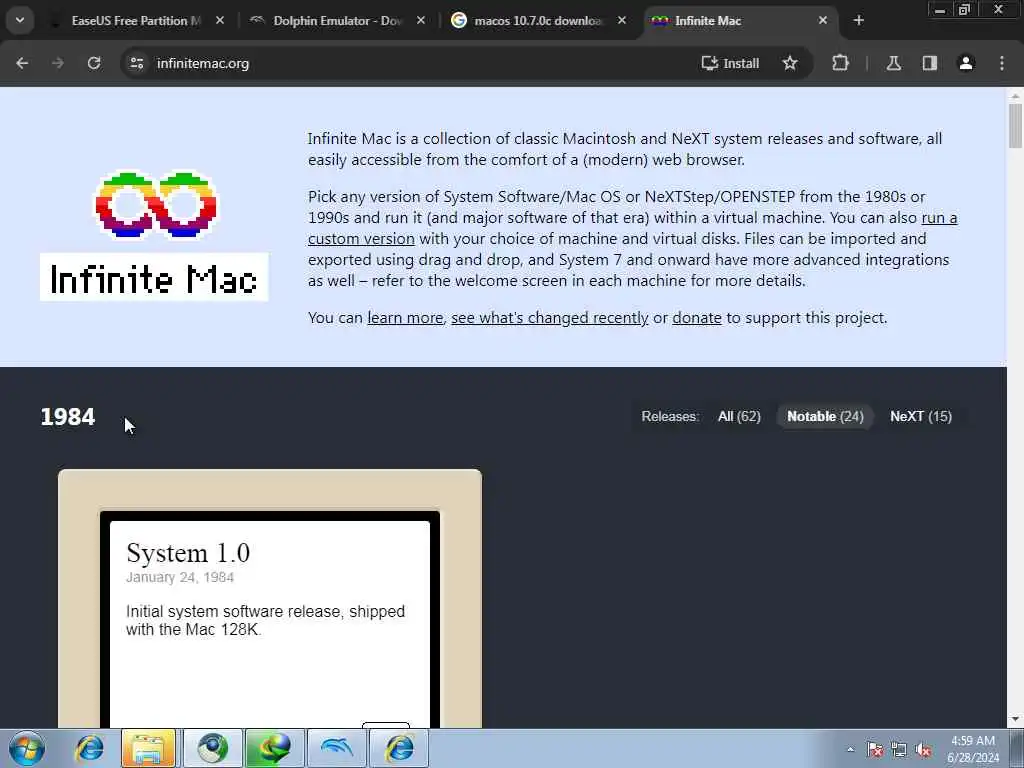Switch to the Dolphin Emulator tab
The width and height of the screenshot is (1024, 768).
[x=336, y=21]
